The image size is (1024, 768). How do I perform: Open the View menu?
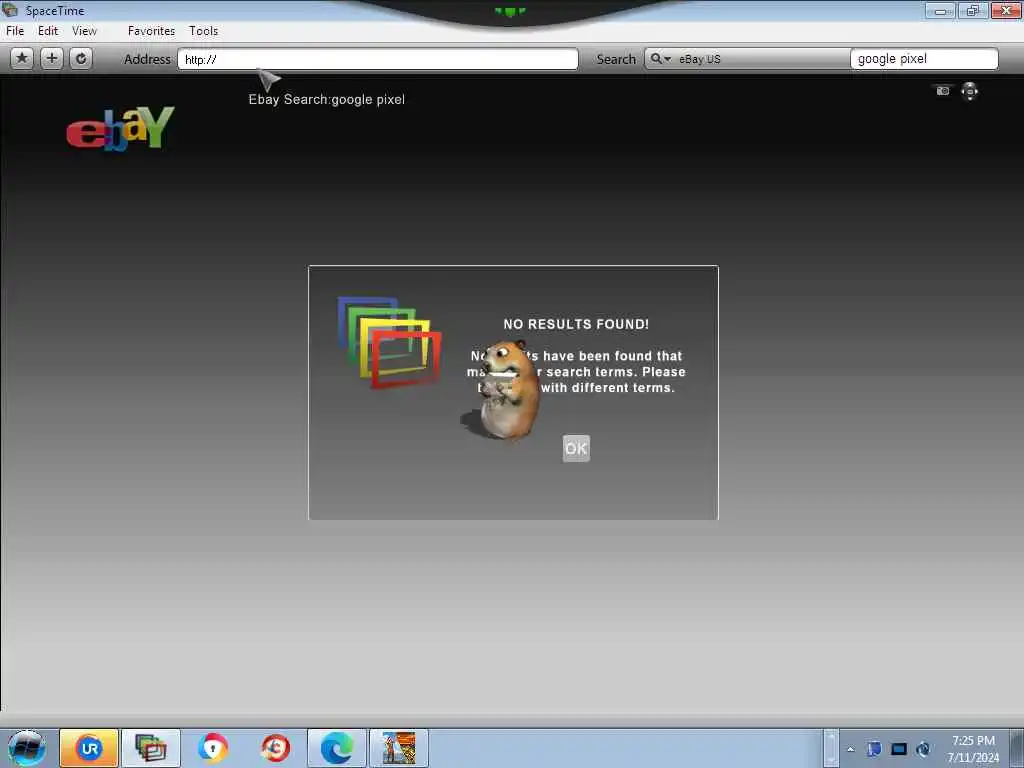(x=84, y=31)
